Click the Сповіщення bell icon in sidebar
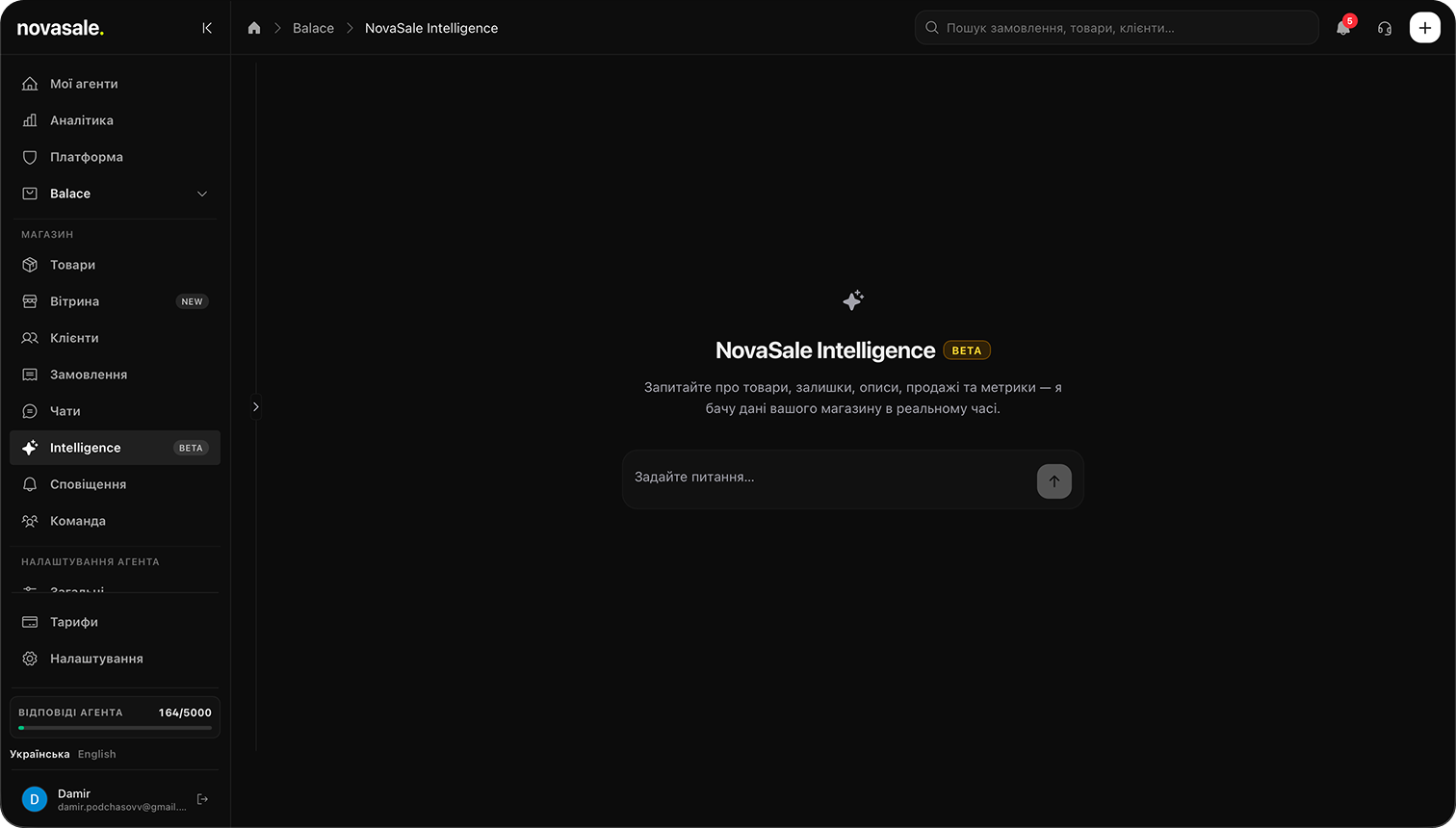This screenshot has height=828, width=1456. [x=30, y=484]
